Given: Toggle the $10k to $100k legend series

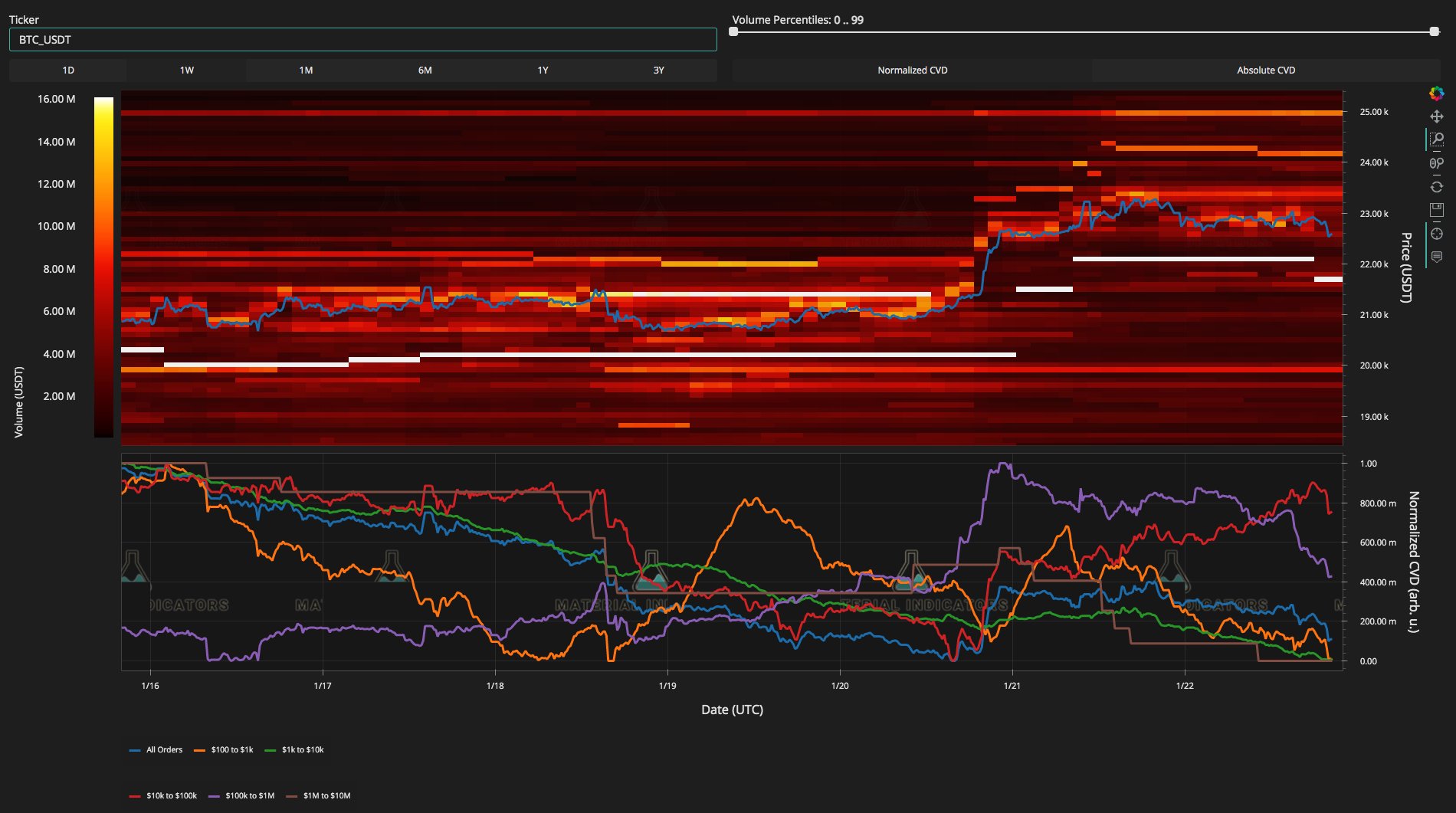Looking at the screenshot, I should [x=163, y=795].
